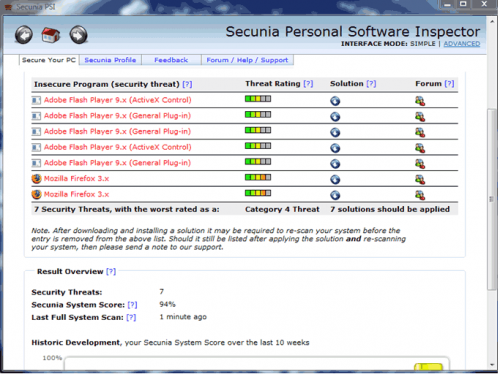The height and width of the screenshot is (374, 500).
Task: Click program icon beside second General Plug-in entry
Action: click(x=36, y=131)
